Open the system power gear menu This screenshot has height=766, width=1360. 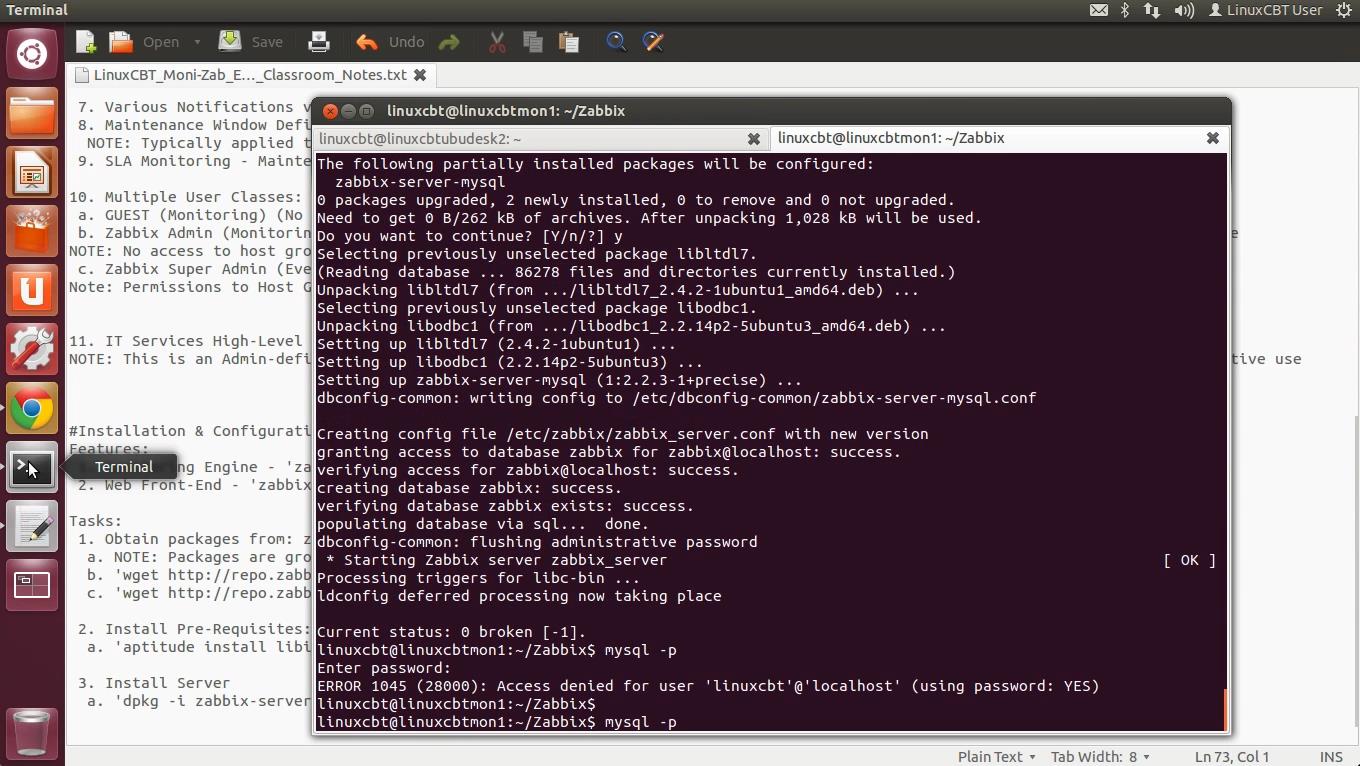point(1343,10)
